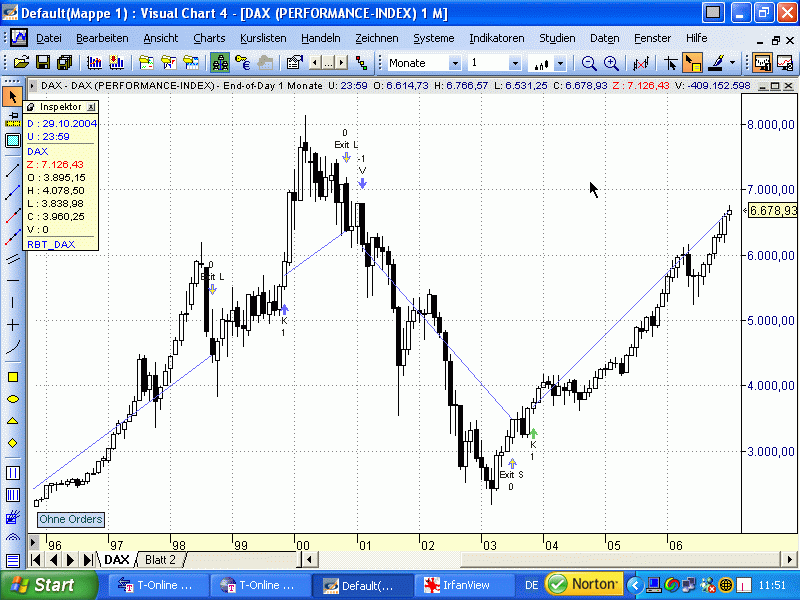Select the DAX sheet tab
The image size is (800, 600).
[116, 560]
